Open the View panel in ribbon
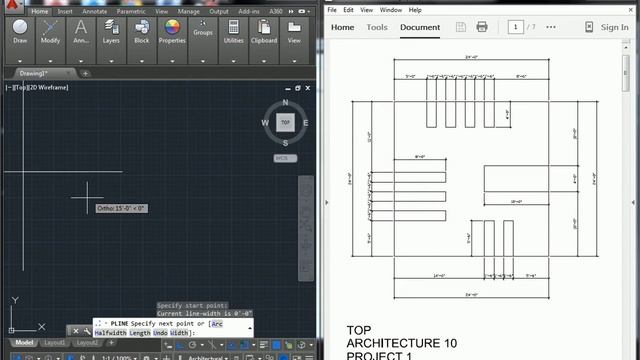The width and height of the screenshot is (640, 360). click(294, 31)
